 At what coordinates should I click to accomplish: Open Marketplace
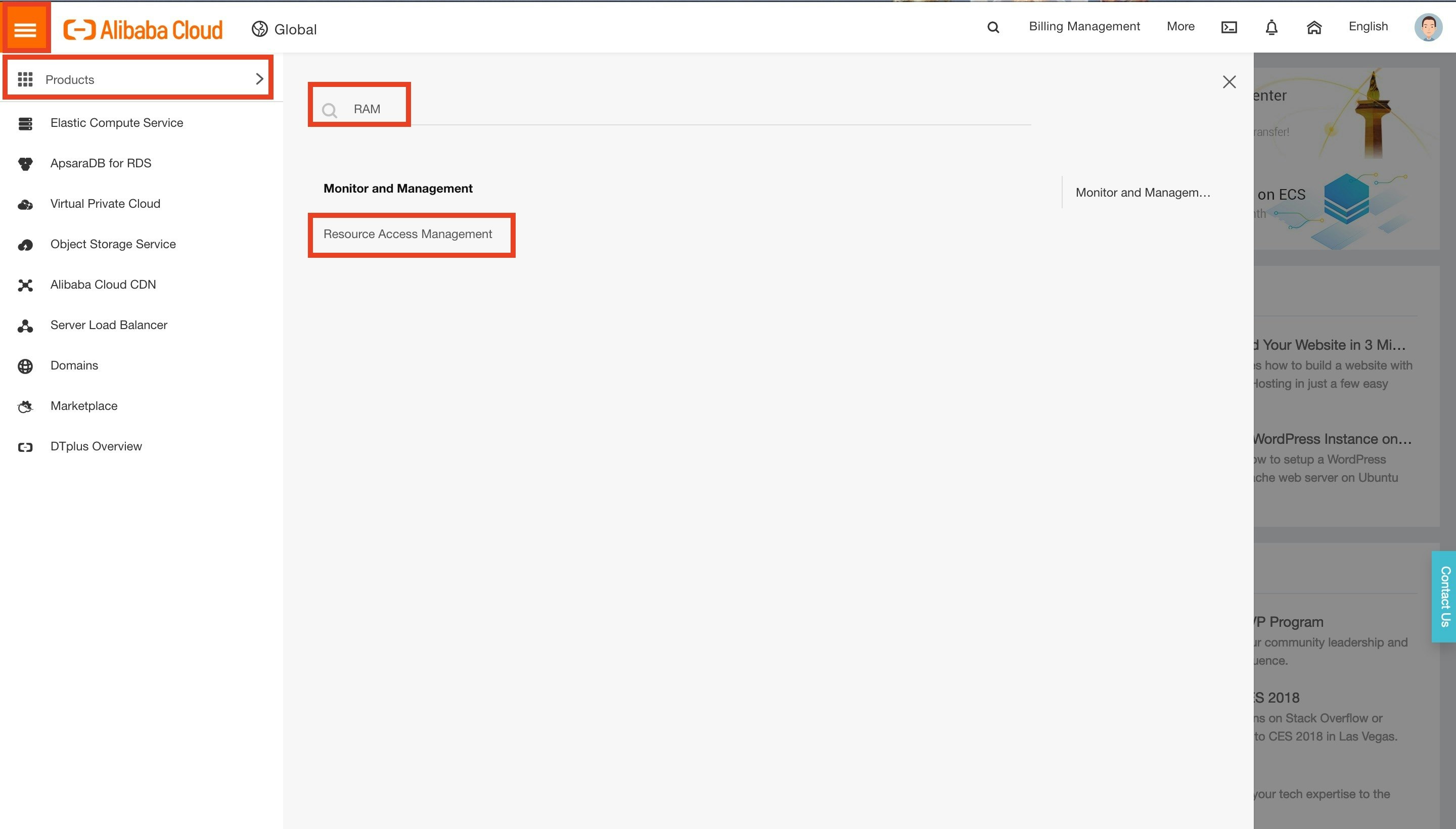pyautogui.click(x=84, y=405)
